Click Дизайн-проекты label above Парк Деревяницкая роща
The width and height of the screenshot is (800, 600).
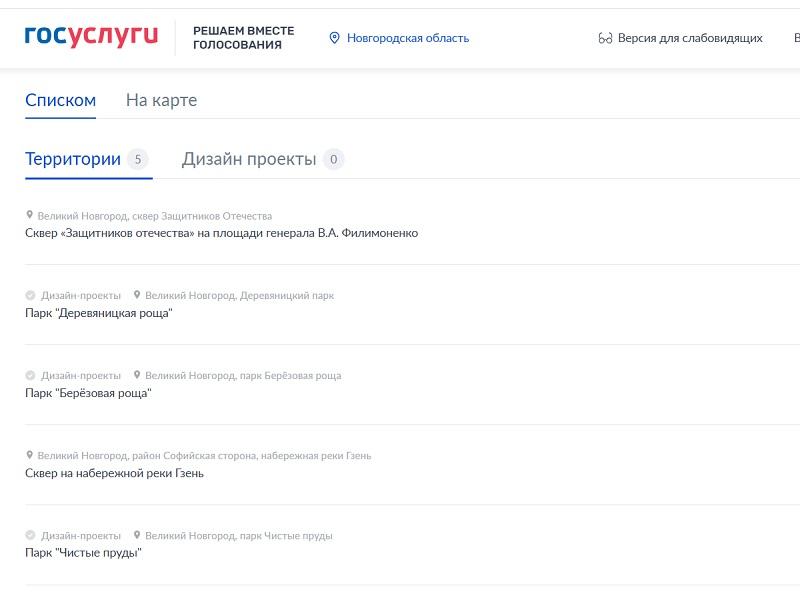point(81,296)
